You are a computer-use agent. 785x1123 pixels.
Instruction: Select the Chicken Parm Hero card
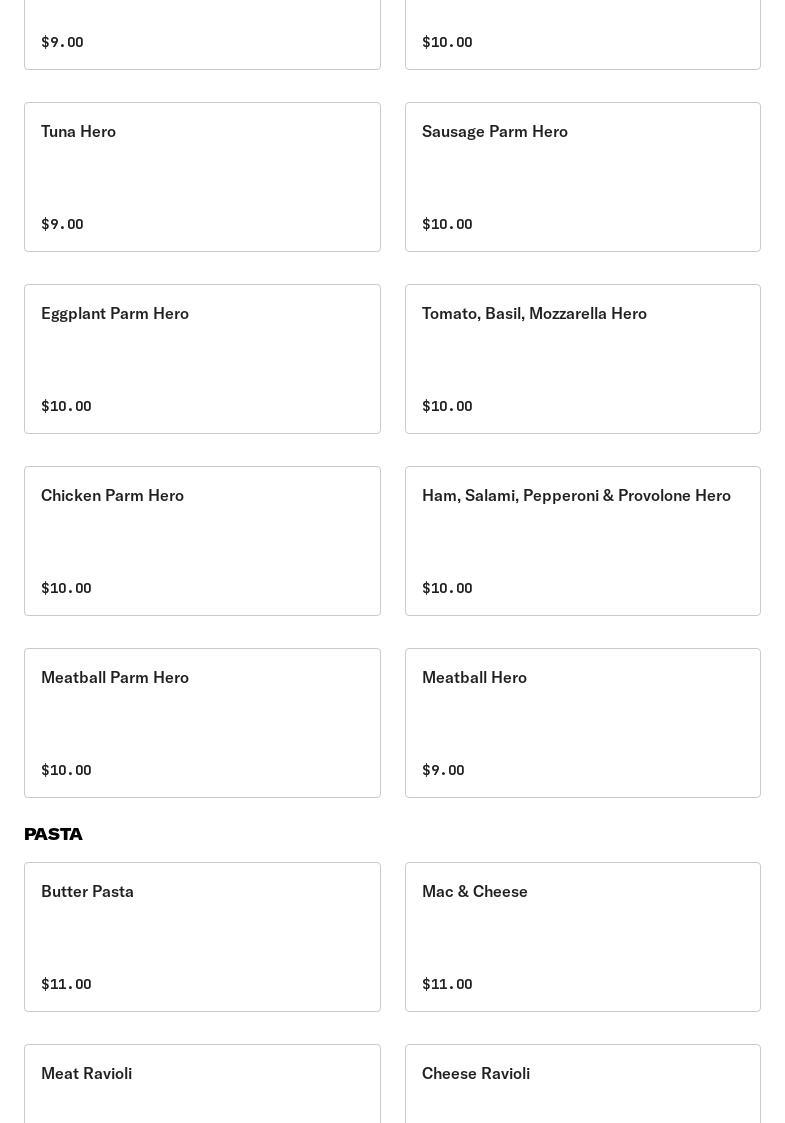tap(202, 541)
